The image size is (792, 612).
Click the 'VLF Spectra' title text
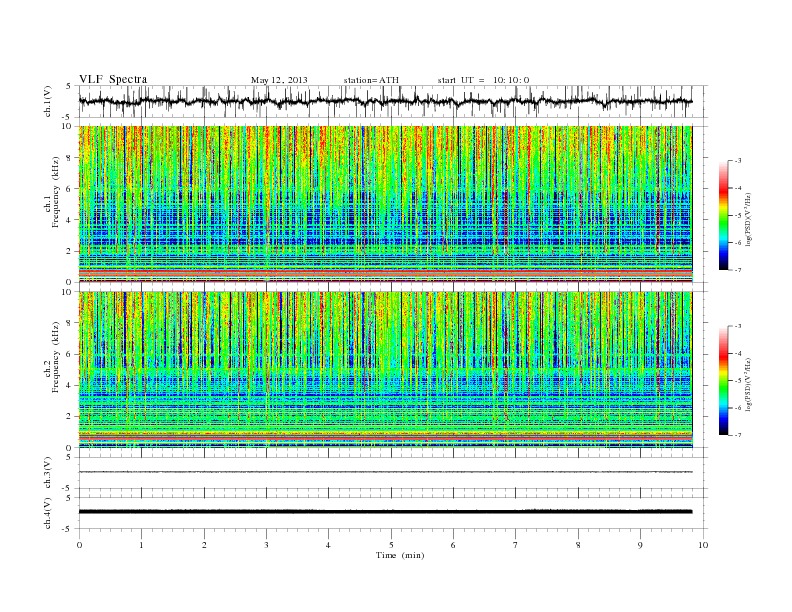tap(113, 79)
